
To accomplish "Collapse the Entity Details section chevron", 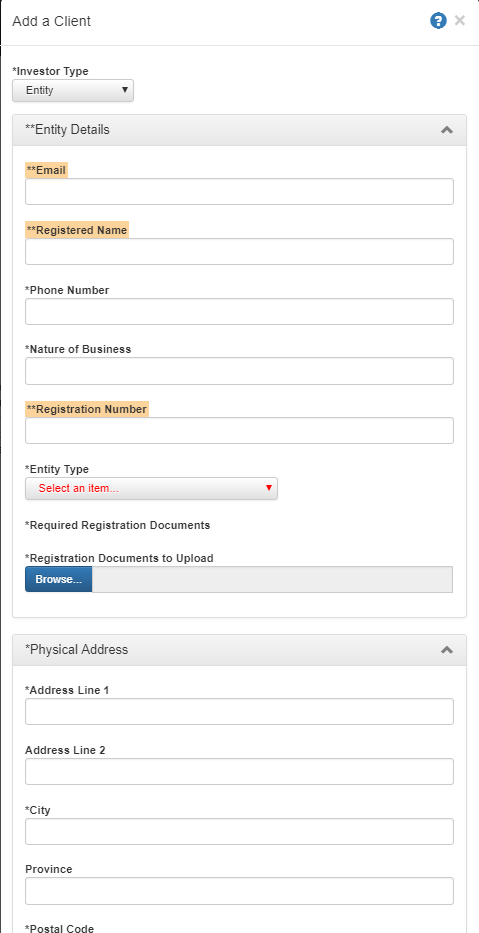I will point(447,130).
